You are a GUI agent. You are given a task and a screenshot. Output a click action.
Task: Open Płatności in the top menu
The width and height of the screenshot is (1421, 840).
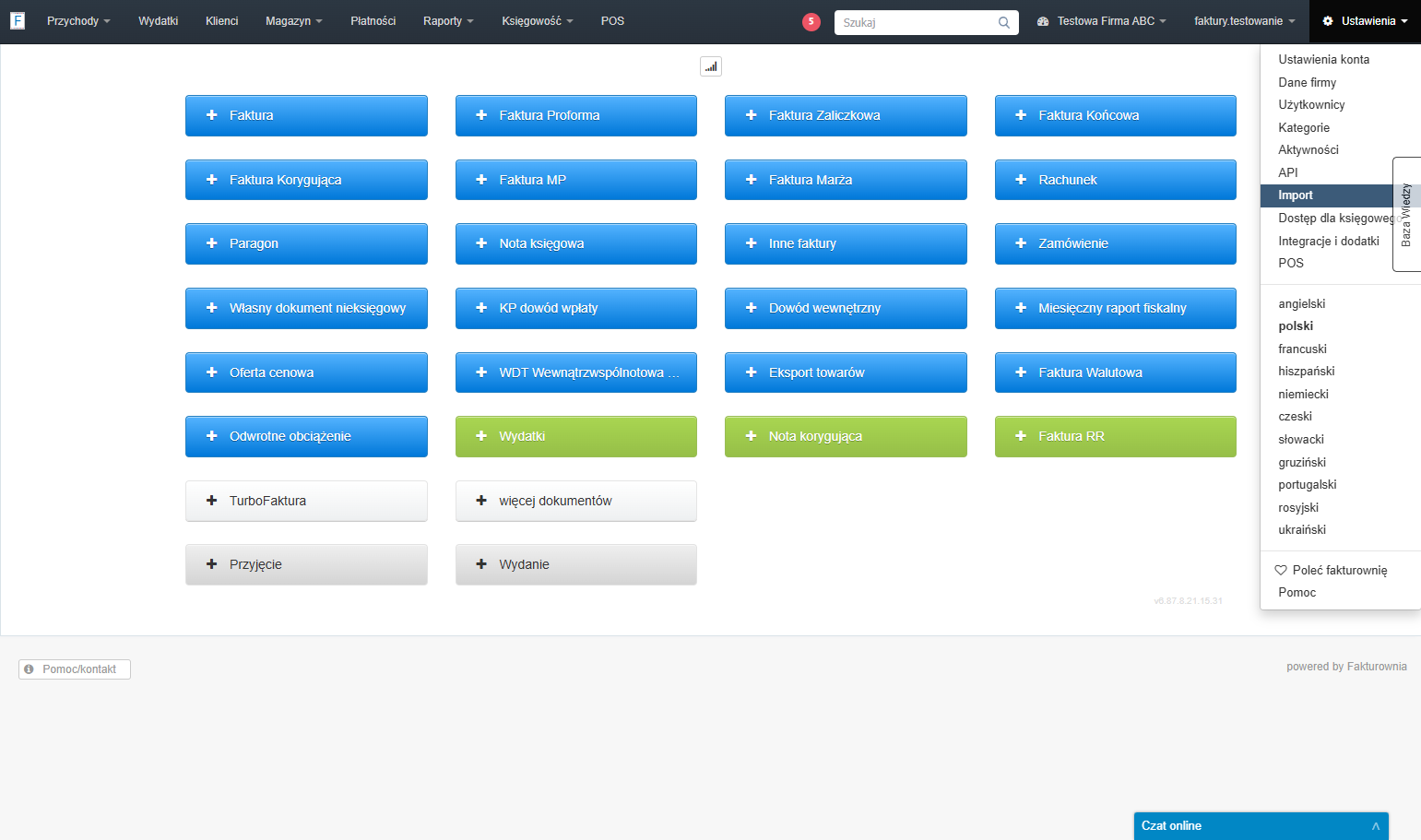pos(373,21)
